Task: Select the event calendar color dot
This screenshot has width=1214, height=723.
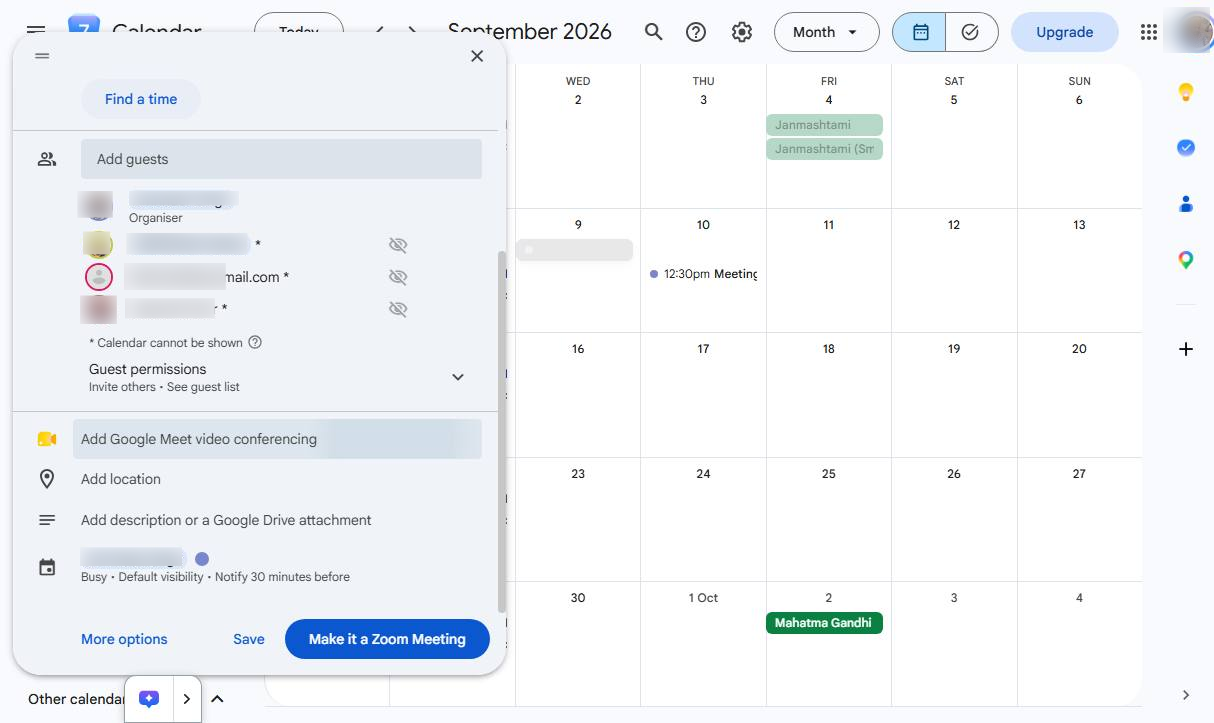Action: pos(202,559)
